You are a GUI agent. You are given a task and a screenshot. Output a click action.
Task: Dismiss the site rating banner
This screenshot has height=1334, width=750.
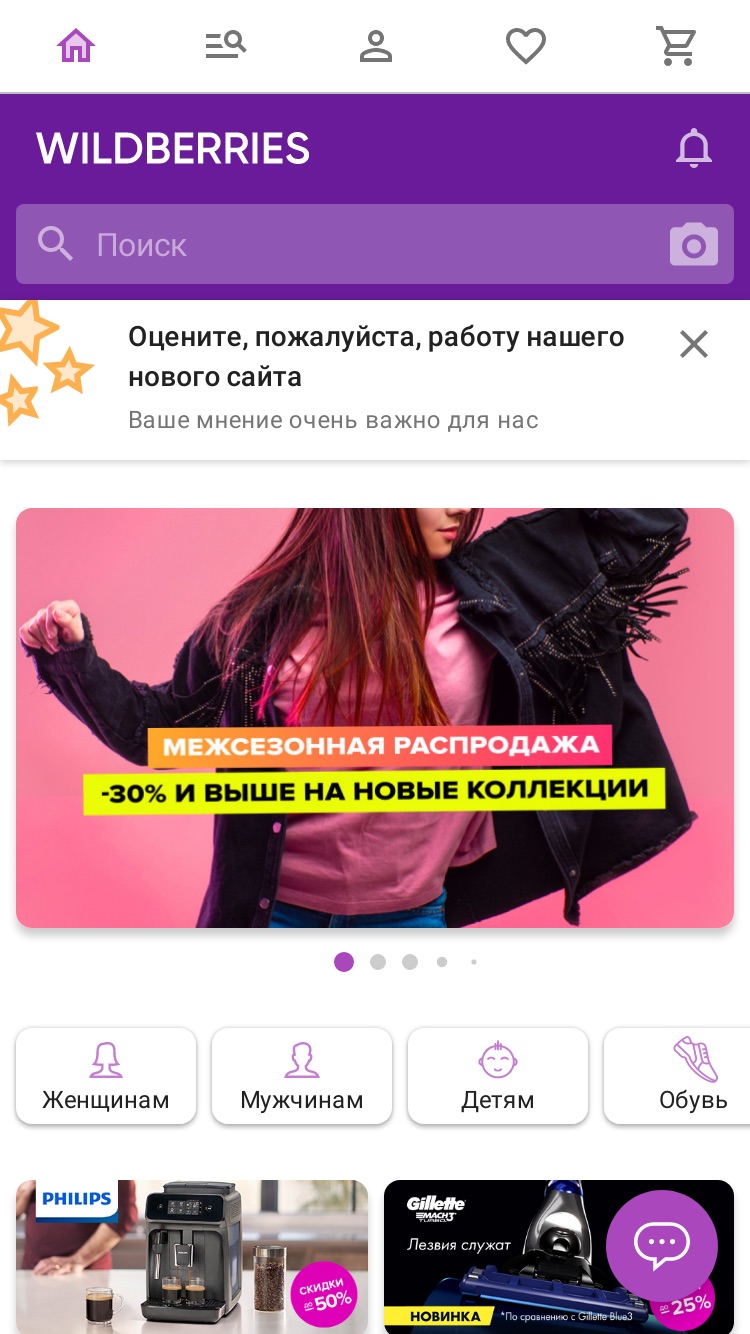[694, 345]
